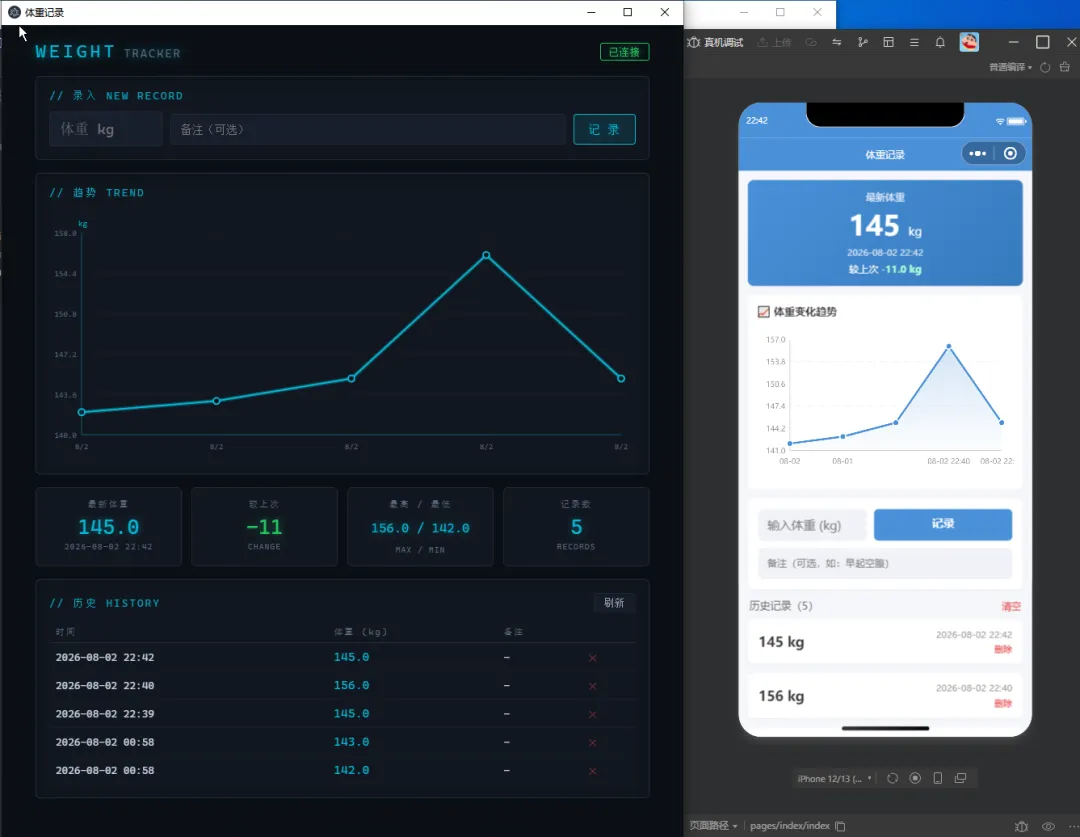Click the 5 RECORDS stat card
Viewport: 1080px width, 837px height.
pyautogui.click(x=576, y=526)
